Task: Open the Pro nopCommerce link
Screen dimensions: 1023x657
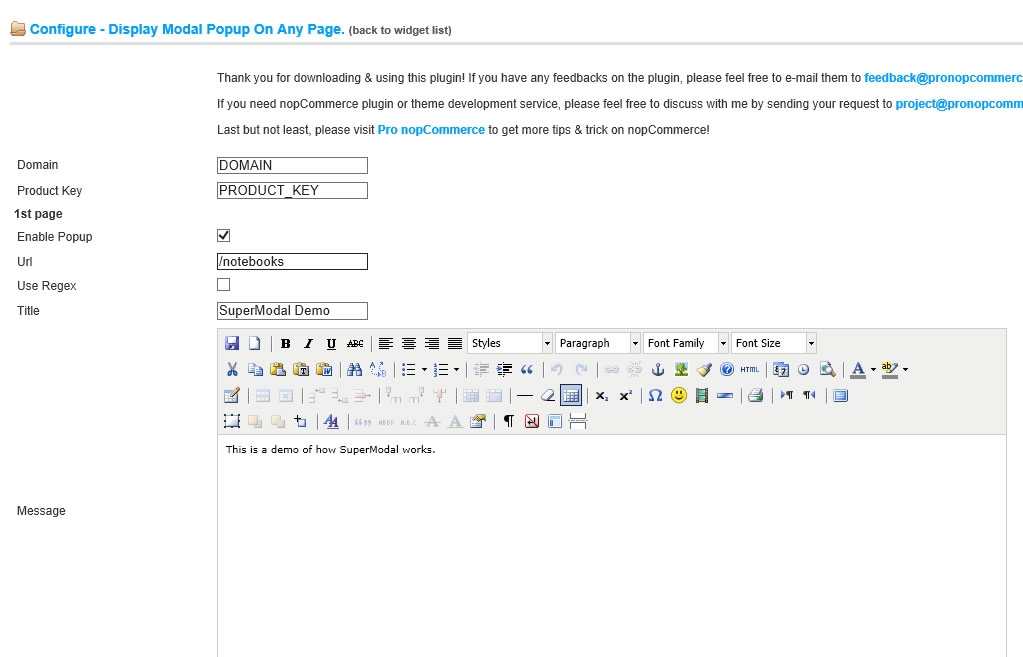Action: click(431, 130)
